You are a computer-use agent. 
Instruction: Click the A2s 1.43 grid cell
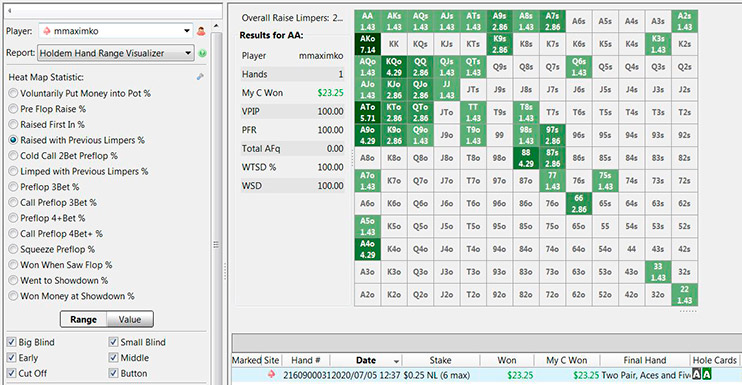click(x=685, y=21)
